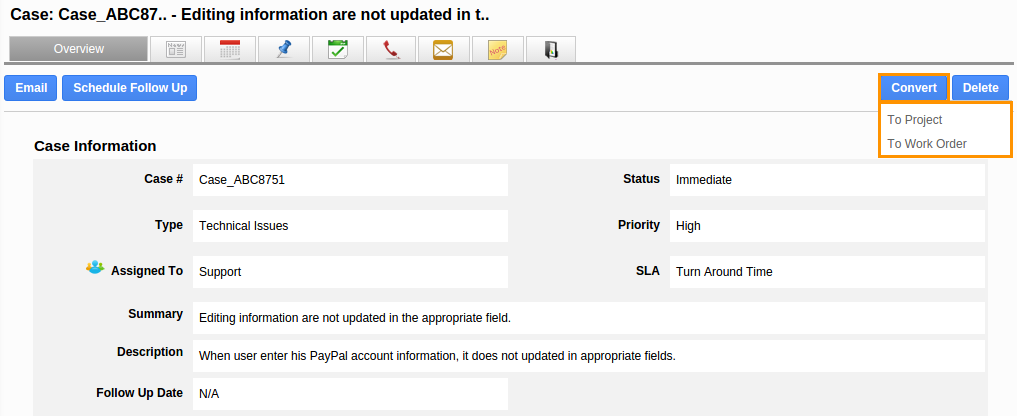Open the Emails envelope tab
The image size is (1017, 416).
[444, 49]
